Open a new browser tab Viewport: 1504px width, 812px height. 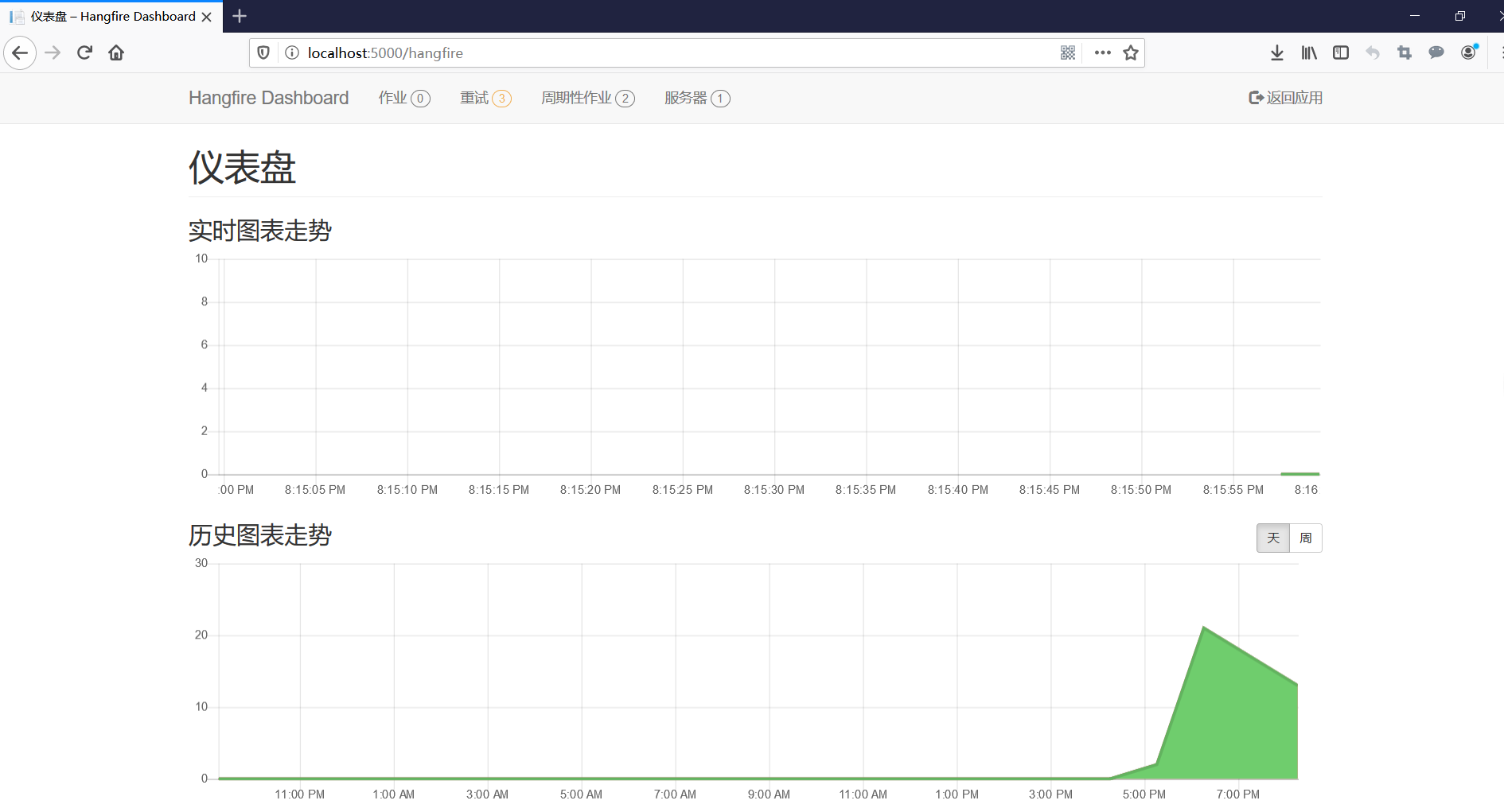240,16
